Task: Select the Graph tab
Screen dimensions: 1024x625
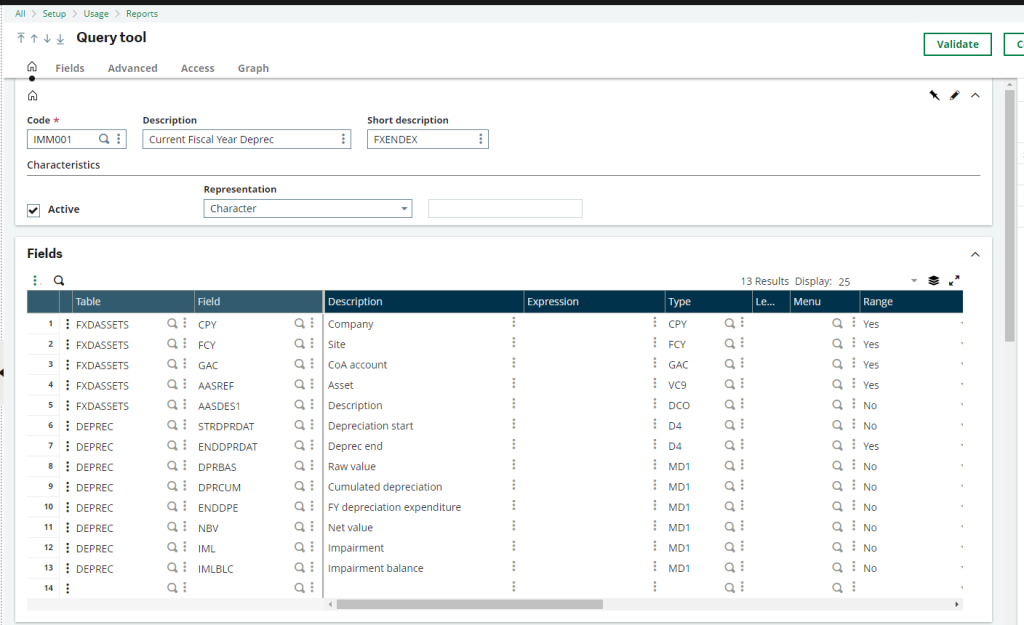Action: pyautogui.click(x=253, y=68)
